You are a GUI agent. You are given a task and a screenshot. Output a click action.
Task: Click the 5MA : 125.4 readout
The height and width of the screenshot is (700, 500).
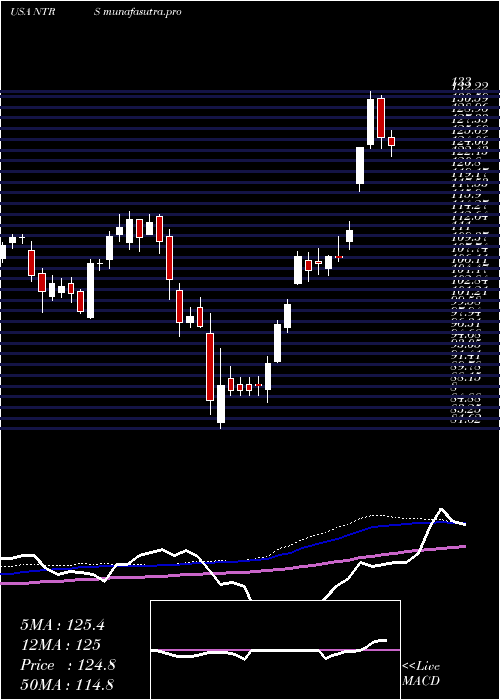[x=62, y=625]
